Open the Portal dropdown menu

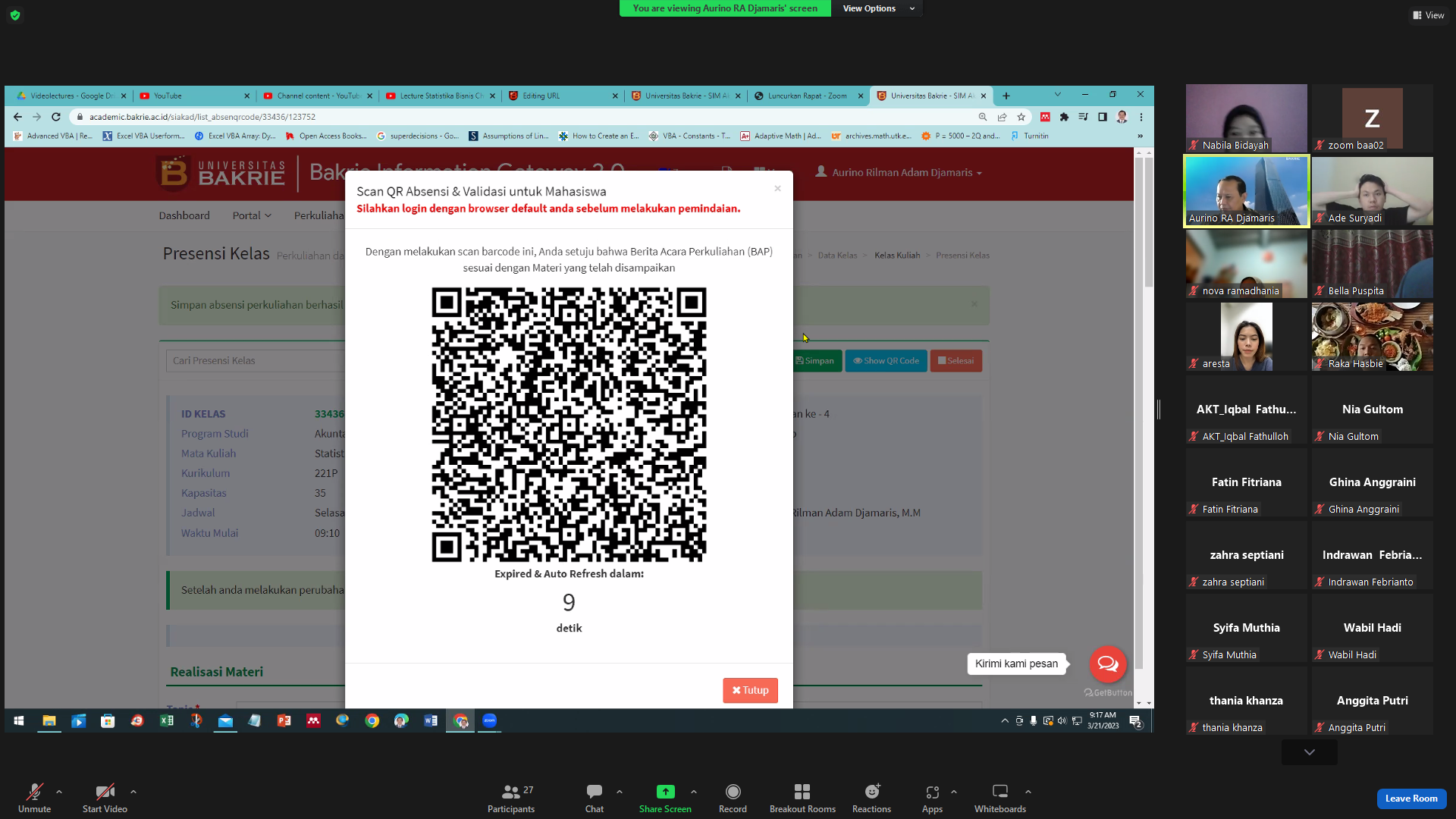pyautogui.click(x=252, y=215)
